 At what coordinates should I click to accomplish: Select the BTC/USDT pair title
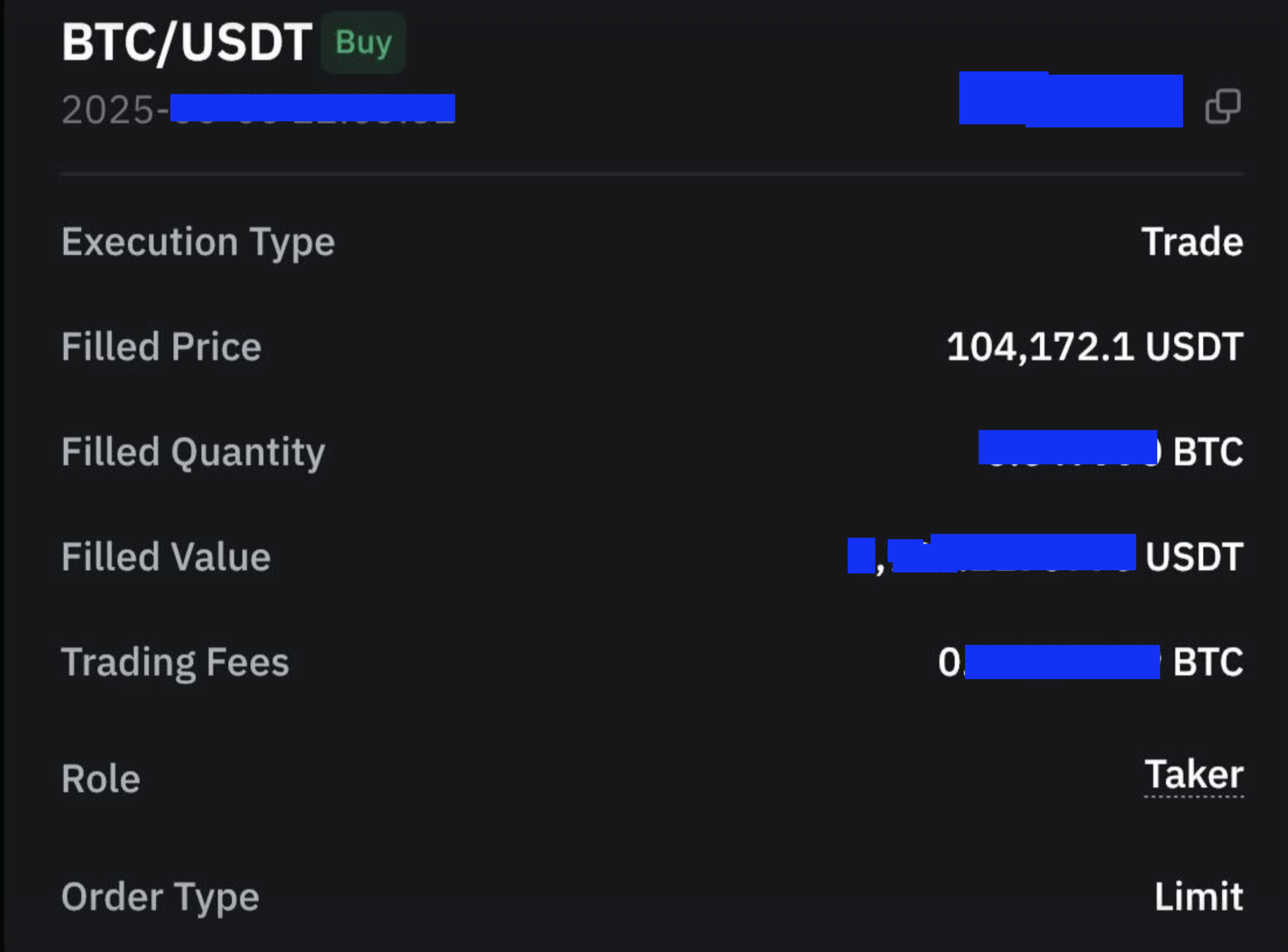click(x=187, y=42)
